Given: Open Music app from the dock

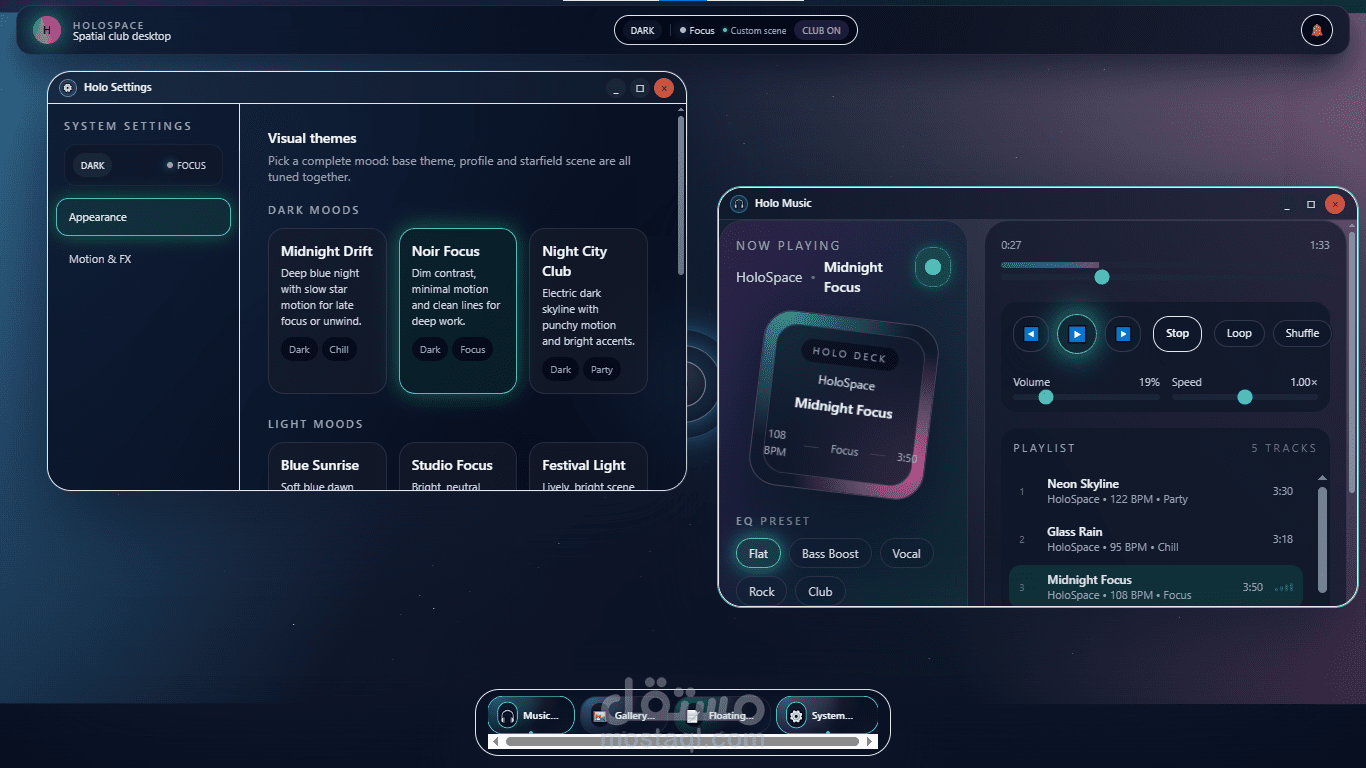Looking at the screenshot, I should click(531, 715).
